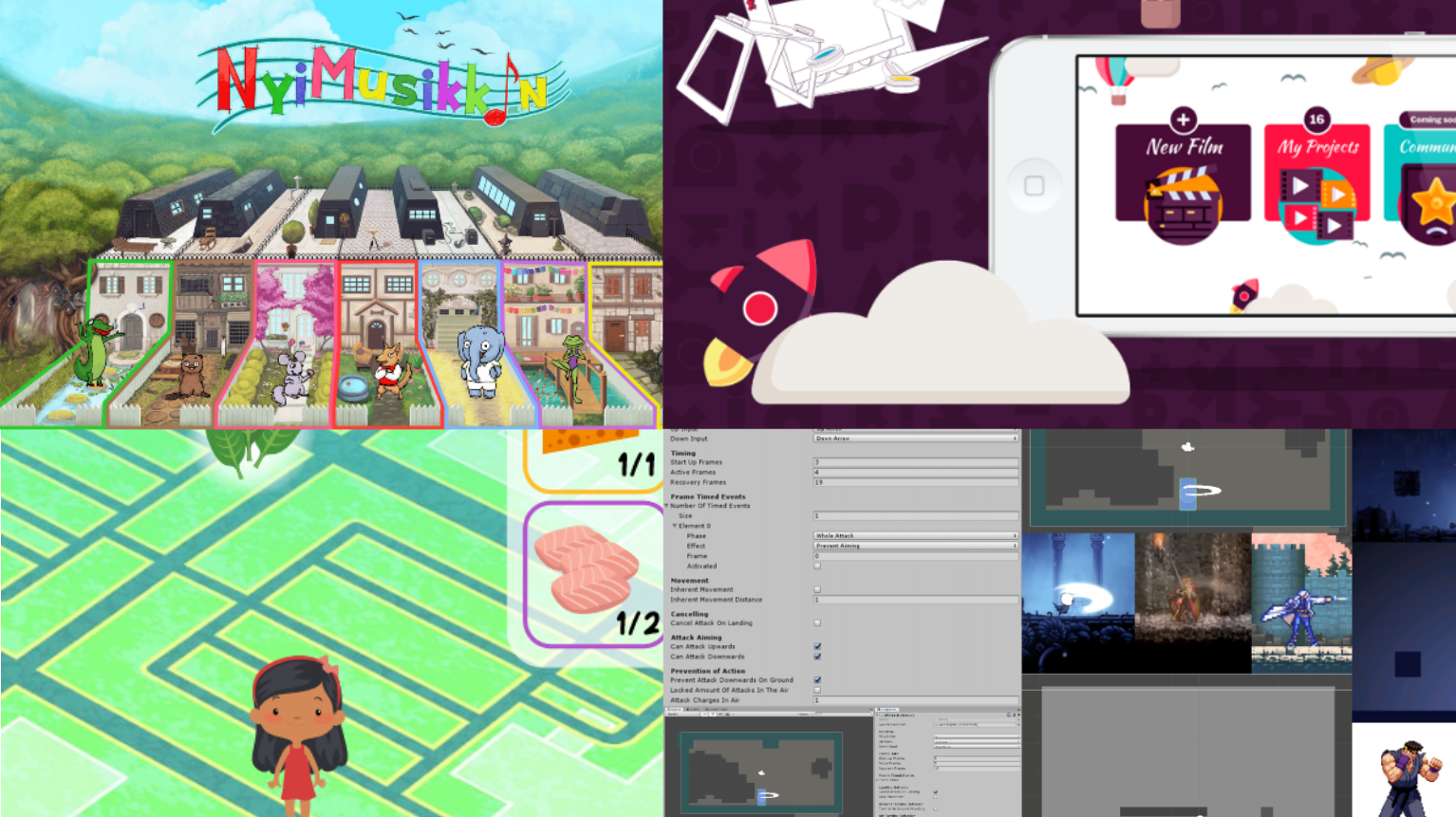Tap the phone's home button
The height and width of the screenshot is (817, 1456).
click(x=1034, y=185)
